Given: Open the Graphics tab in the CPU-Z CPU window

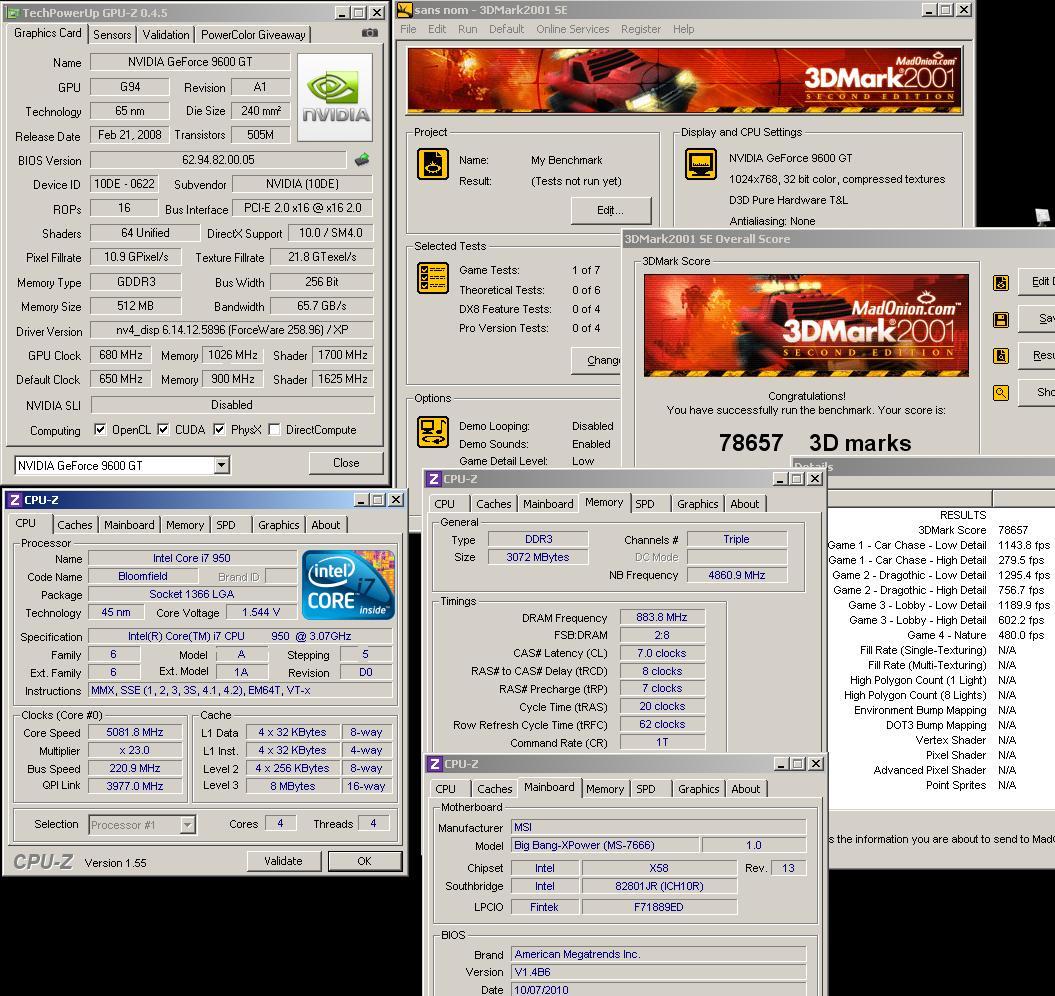Looking at the screenshot, I should 279,525.
